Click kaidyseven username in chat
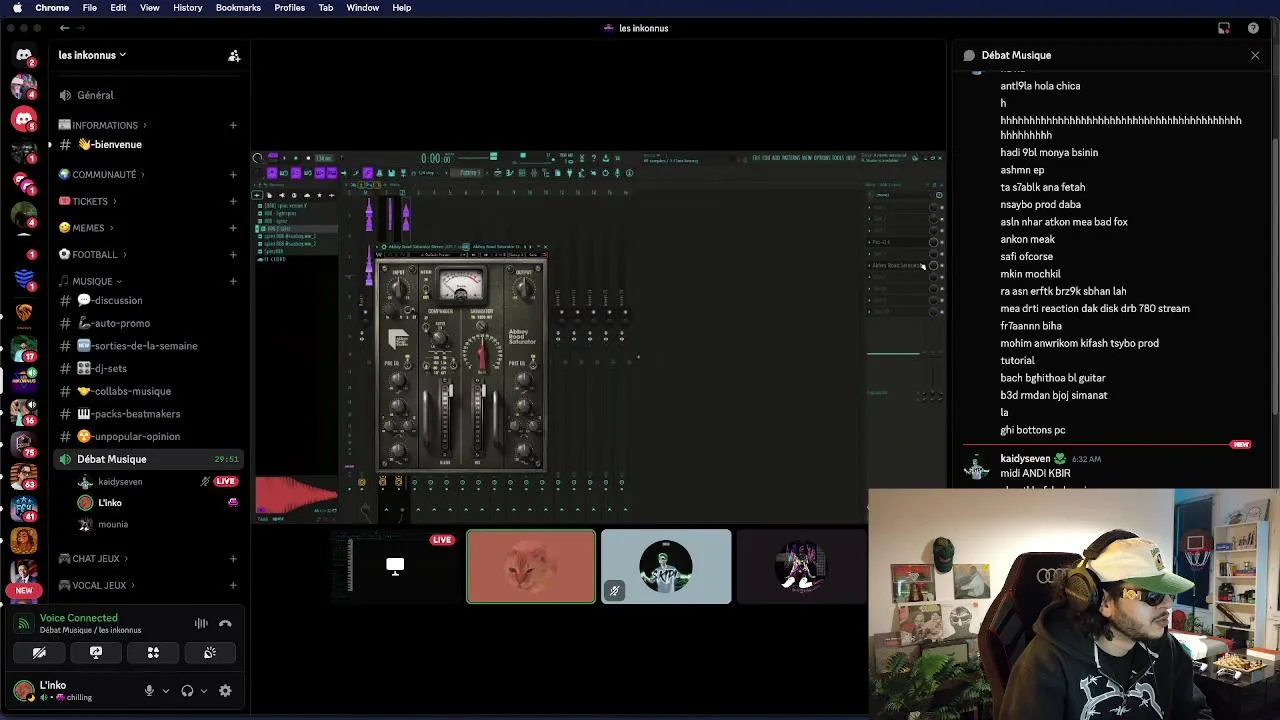 [1025, 458]
